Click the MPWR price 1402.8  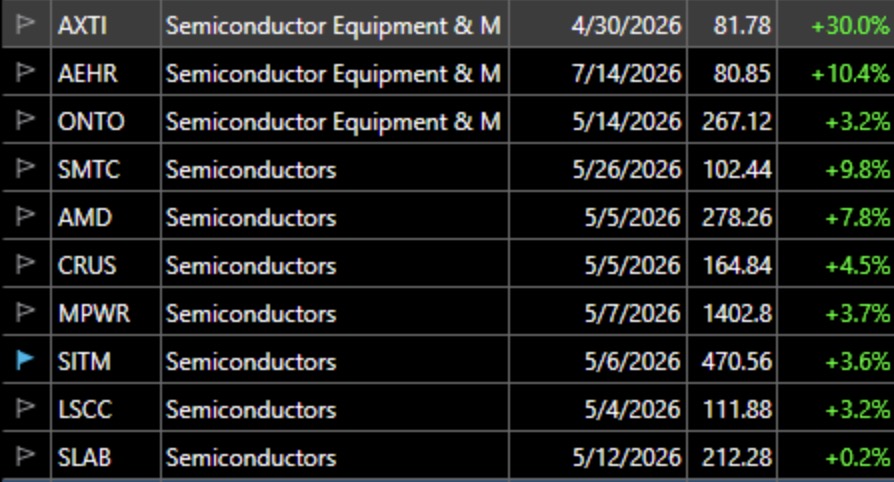pyautogui.click(x=736, y=314)
